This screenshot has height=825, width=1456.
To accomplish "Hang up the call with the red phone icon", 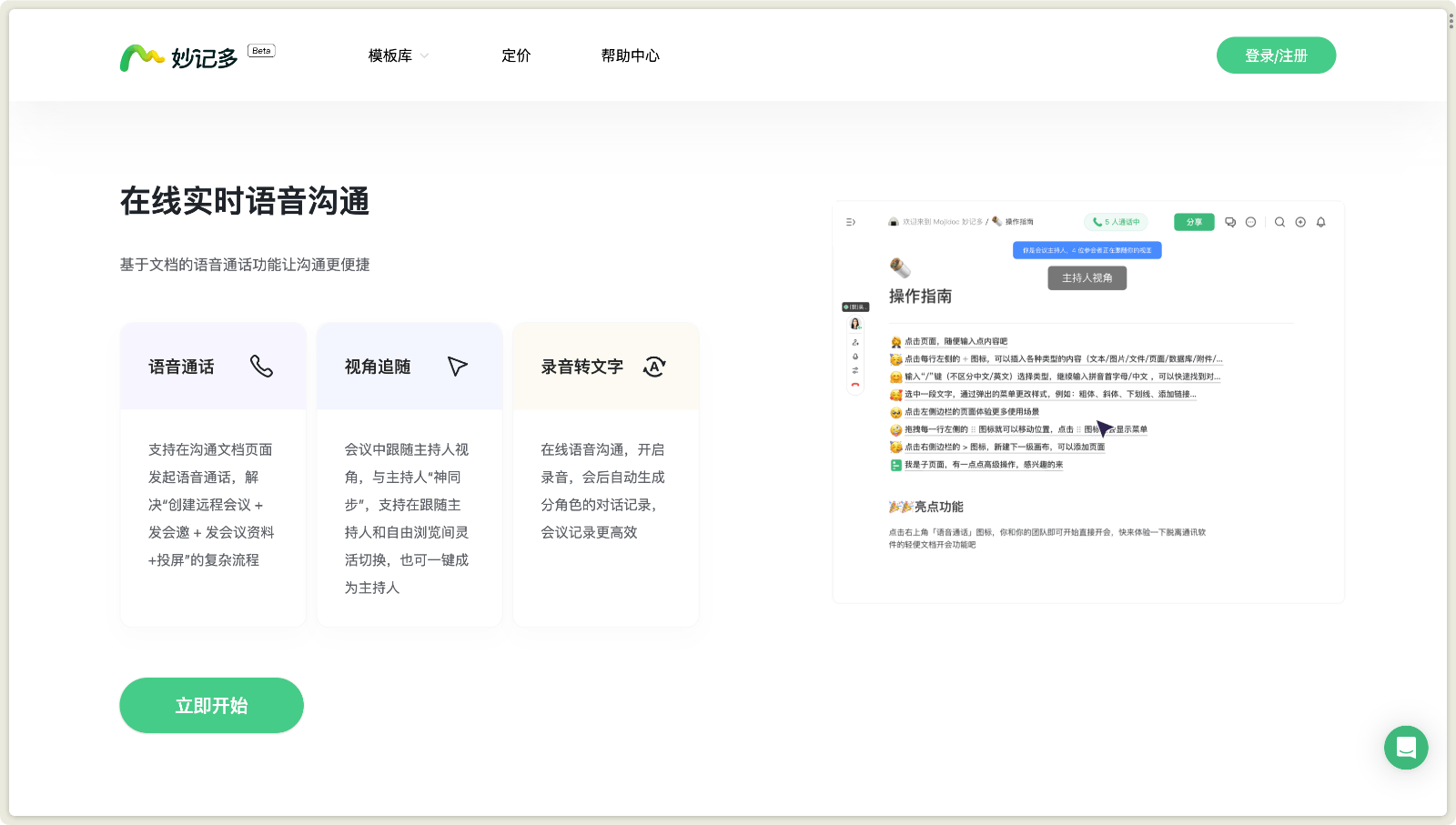I will tap(855, 384).
